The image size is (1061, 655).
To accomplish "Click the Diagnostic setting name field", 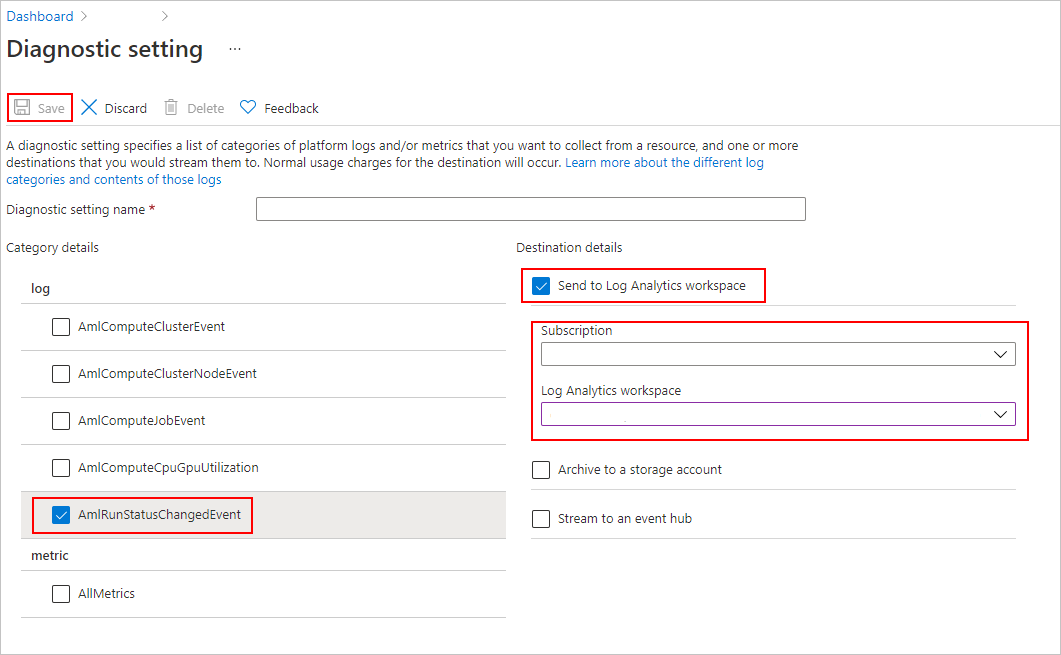I will pos(530,209).
